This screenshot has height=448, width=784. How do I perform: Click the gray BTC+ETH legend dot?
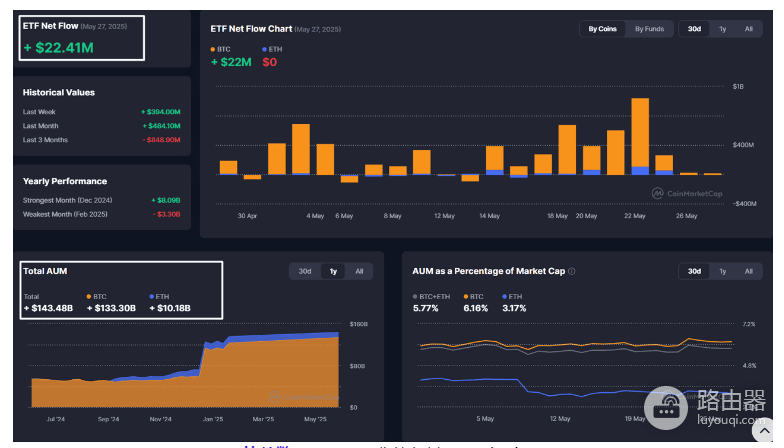point(415,296)
